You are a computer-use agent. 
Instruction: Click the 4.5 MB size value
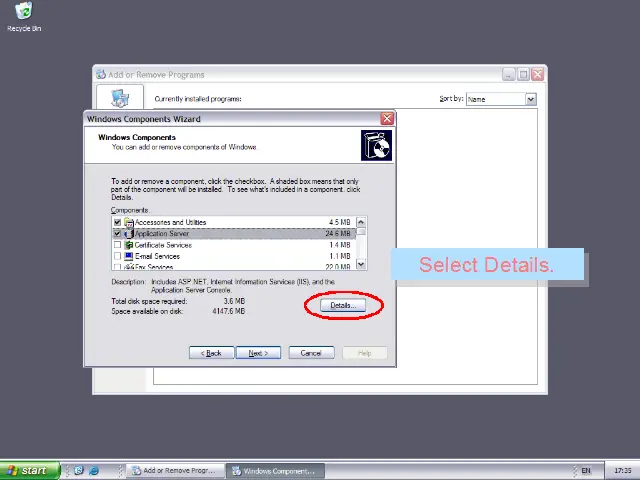(340, 222)
